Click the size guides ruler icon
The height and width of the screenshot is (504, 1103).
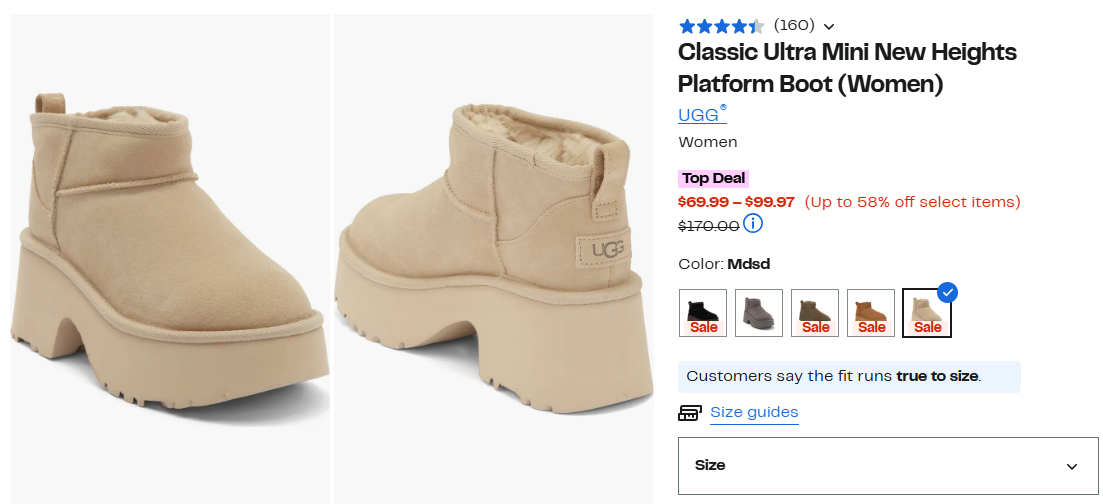pos(689,413)
